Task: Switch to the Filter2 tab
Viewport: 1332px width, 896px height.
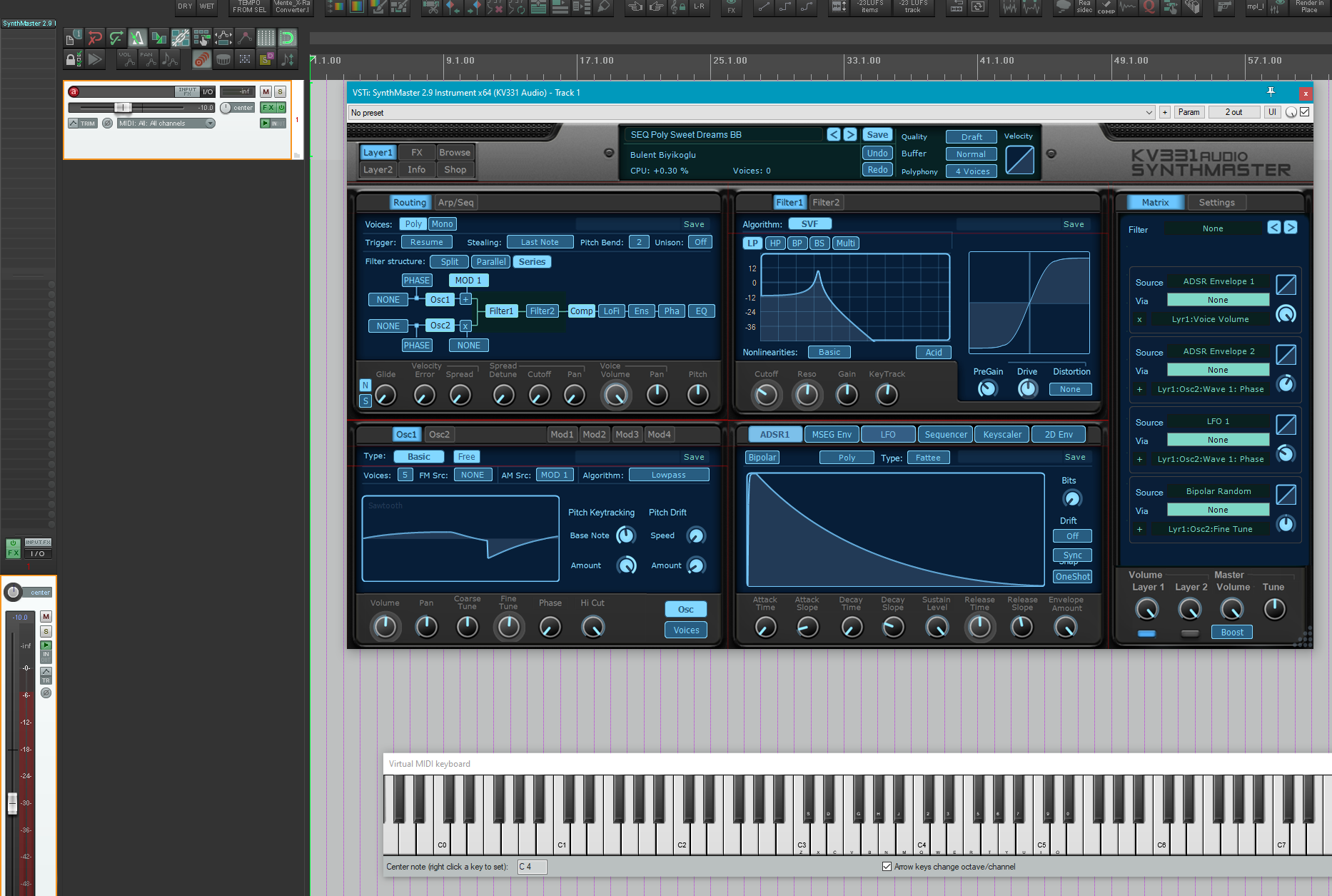Action: 826,203
